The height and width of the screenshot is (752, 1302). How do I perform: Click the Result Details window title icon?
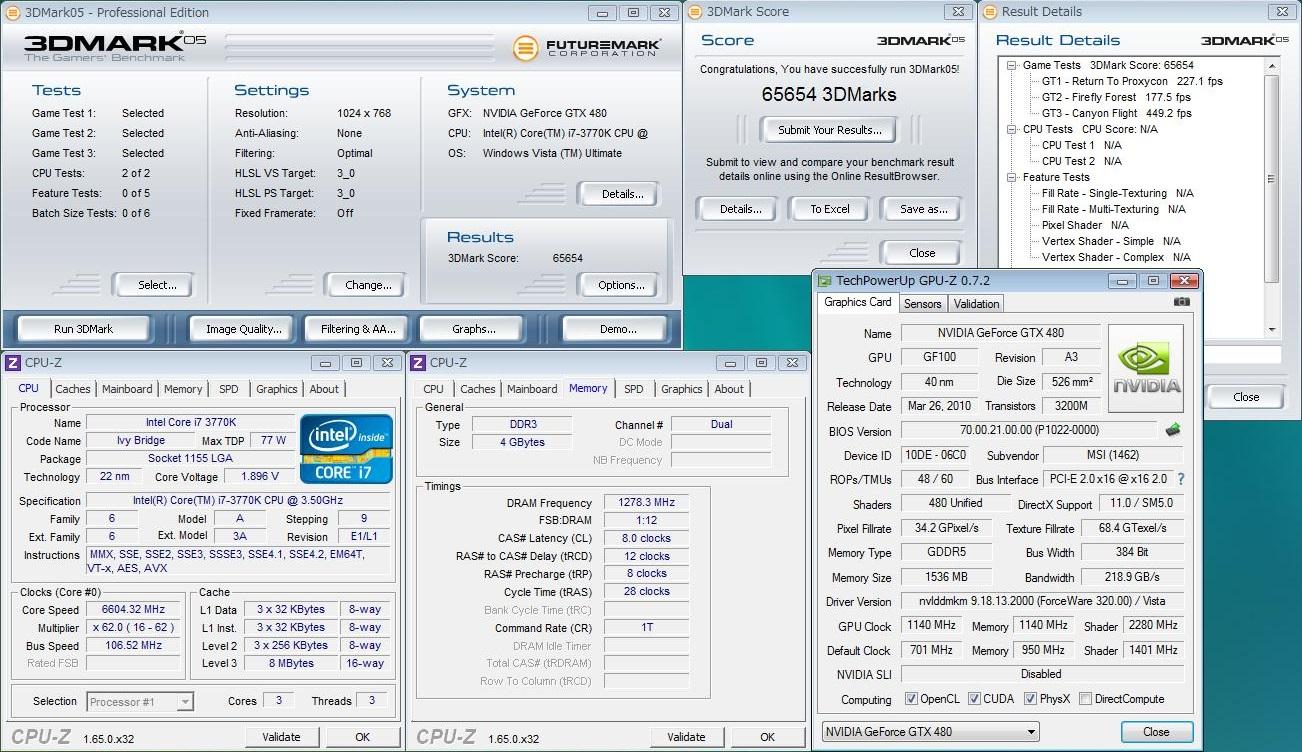pos(989,12)
